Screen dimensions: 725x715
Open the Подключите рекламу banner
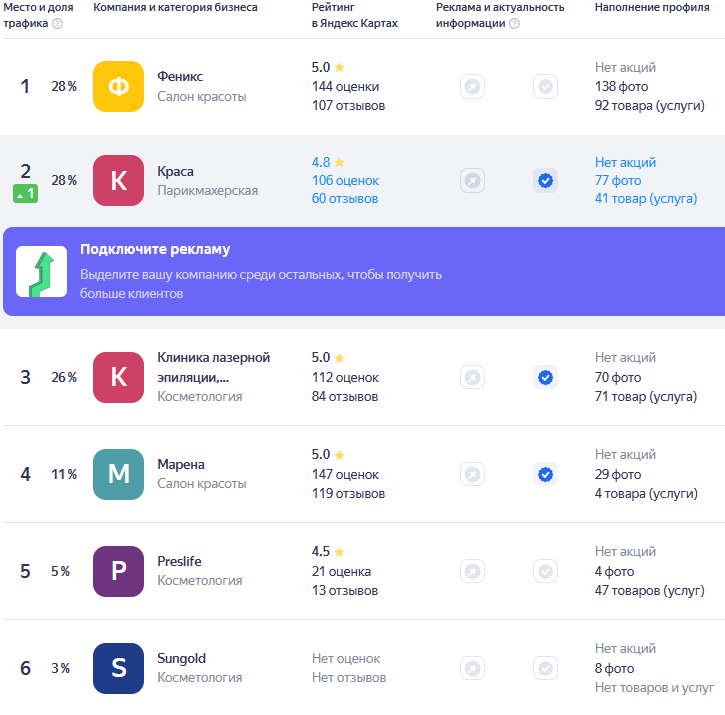364,271
